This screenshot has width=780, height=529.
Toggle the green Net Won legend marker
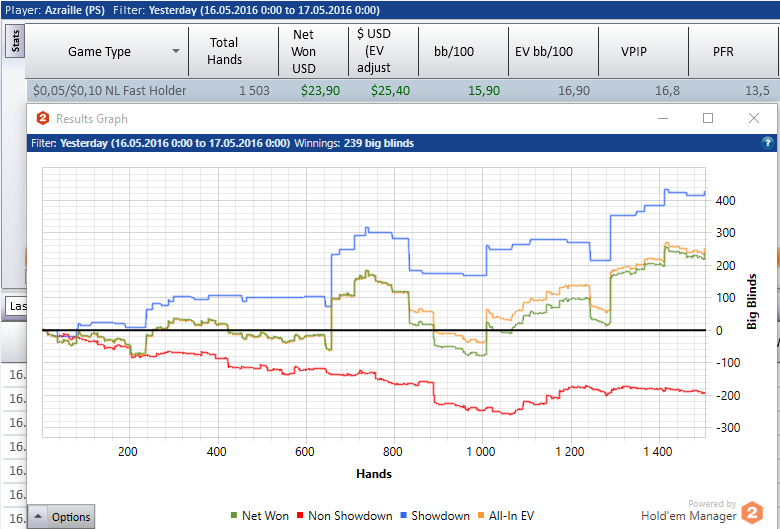coord(234,516)
